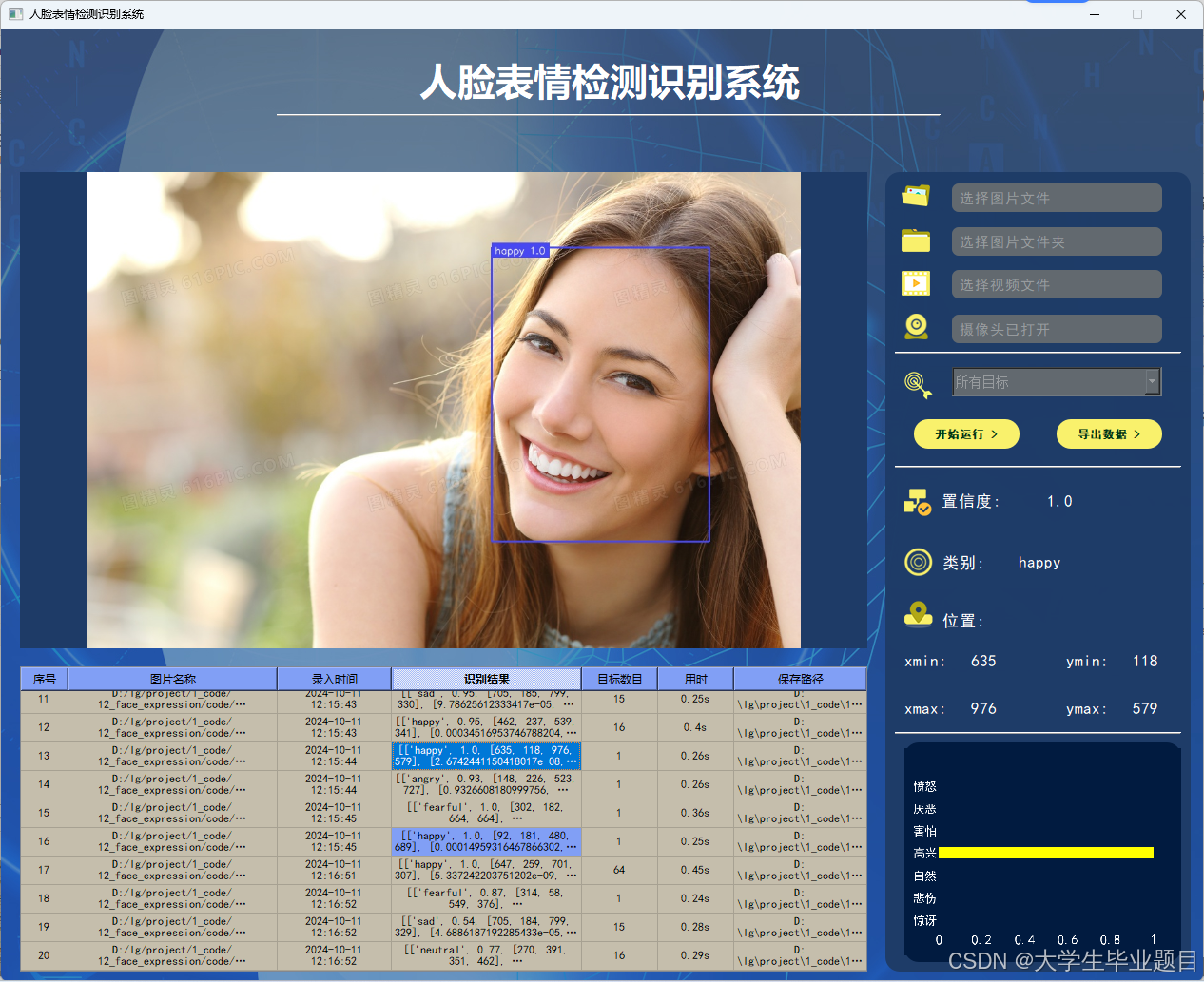Select row 15 fearful result cell
Image resolution: width=1204 pixels, height=982 pixels.
pyautogui.click(x=486, y=813)
